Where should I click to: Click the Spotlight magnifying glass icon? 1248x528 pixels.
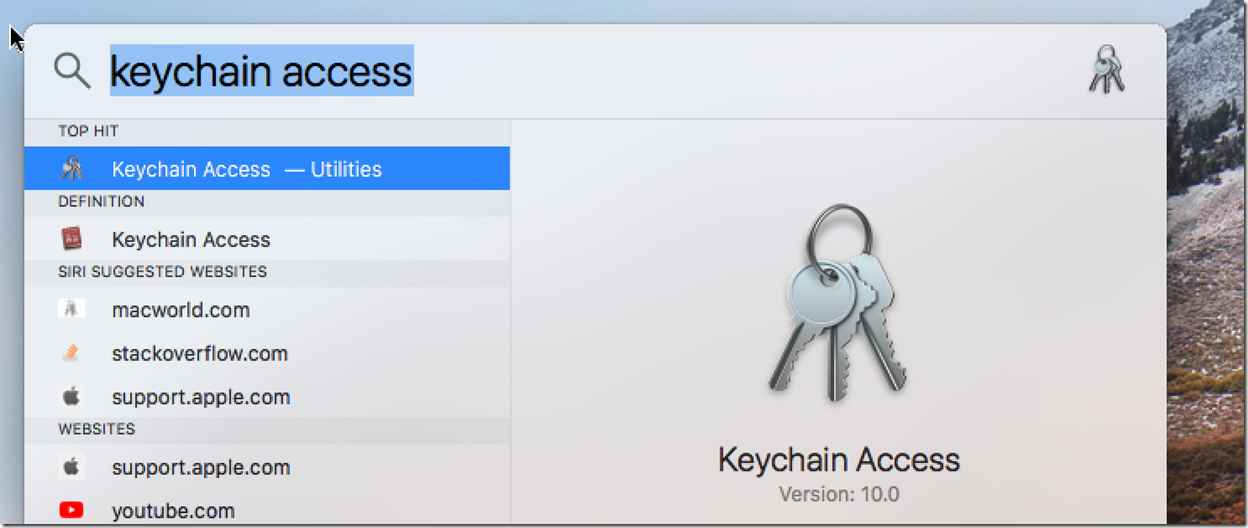point(72,70)
